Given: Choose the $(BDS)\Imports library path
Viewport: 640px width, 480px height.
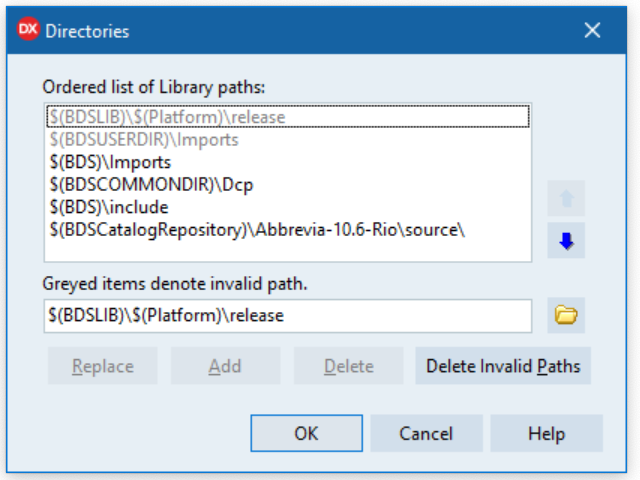Looking at the screenshot, I should pyautogui.click(x=110, y=162).
